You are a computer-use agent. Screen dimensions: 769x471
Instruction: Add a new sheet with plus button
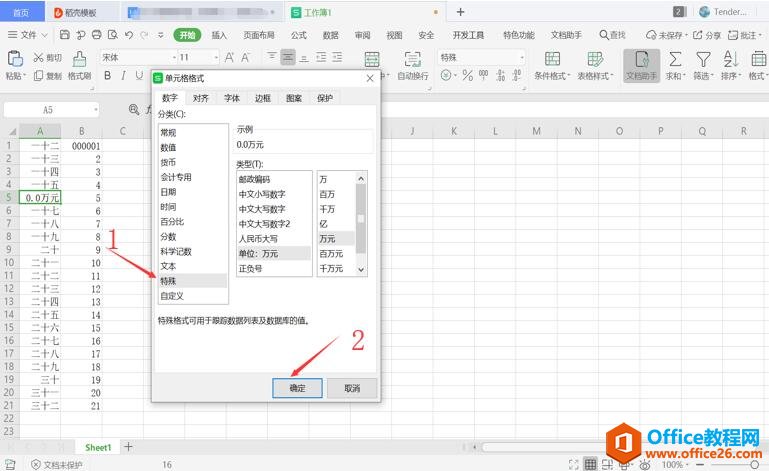pyautogui.click(x=128, y=446)
